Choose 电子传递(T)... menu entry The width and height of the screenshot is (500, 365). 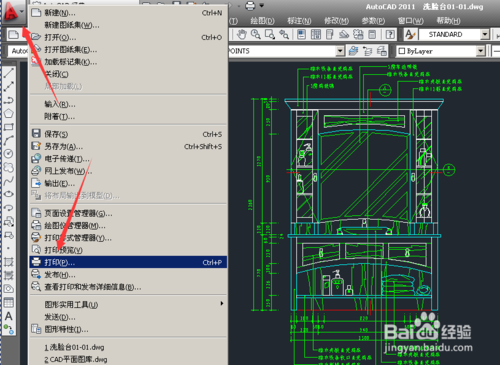128,159
